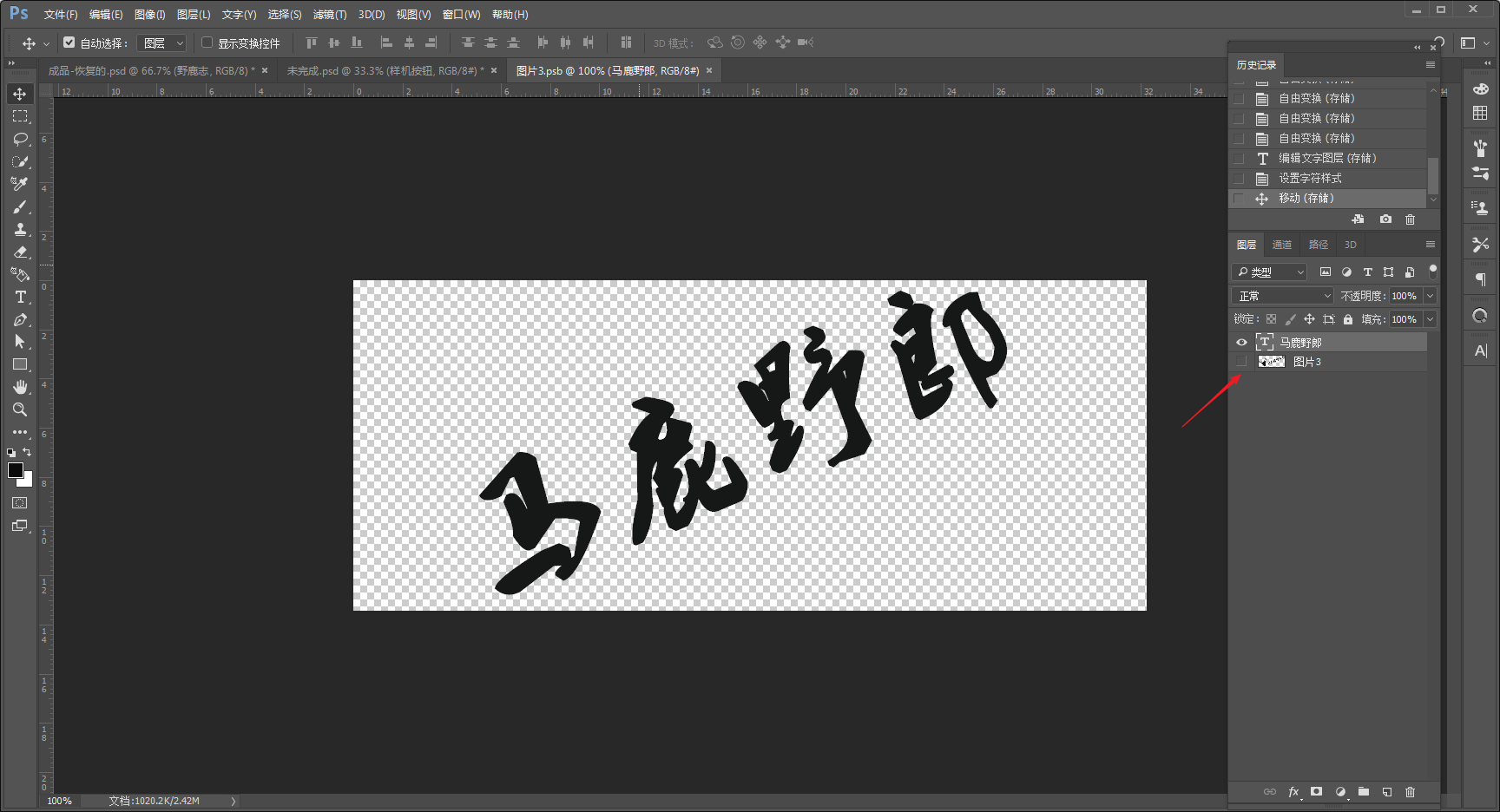Set the foreground color swatch
The height and width of the screenshot is (812, 1500).
click(x=16, y=470)
